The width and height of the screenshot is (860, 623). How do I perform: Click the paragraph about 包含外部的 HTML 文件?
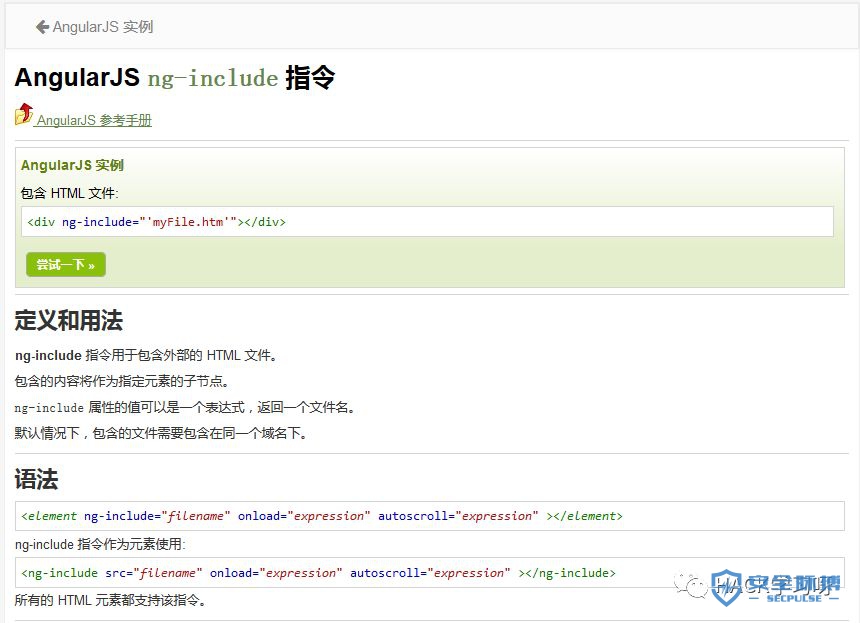point(146,355)
